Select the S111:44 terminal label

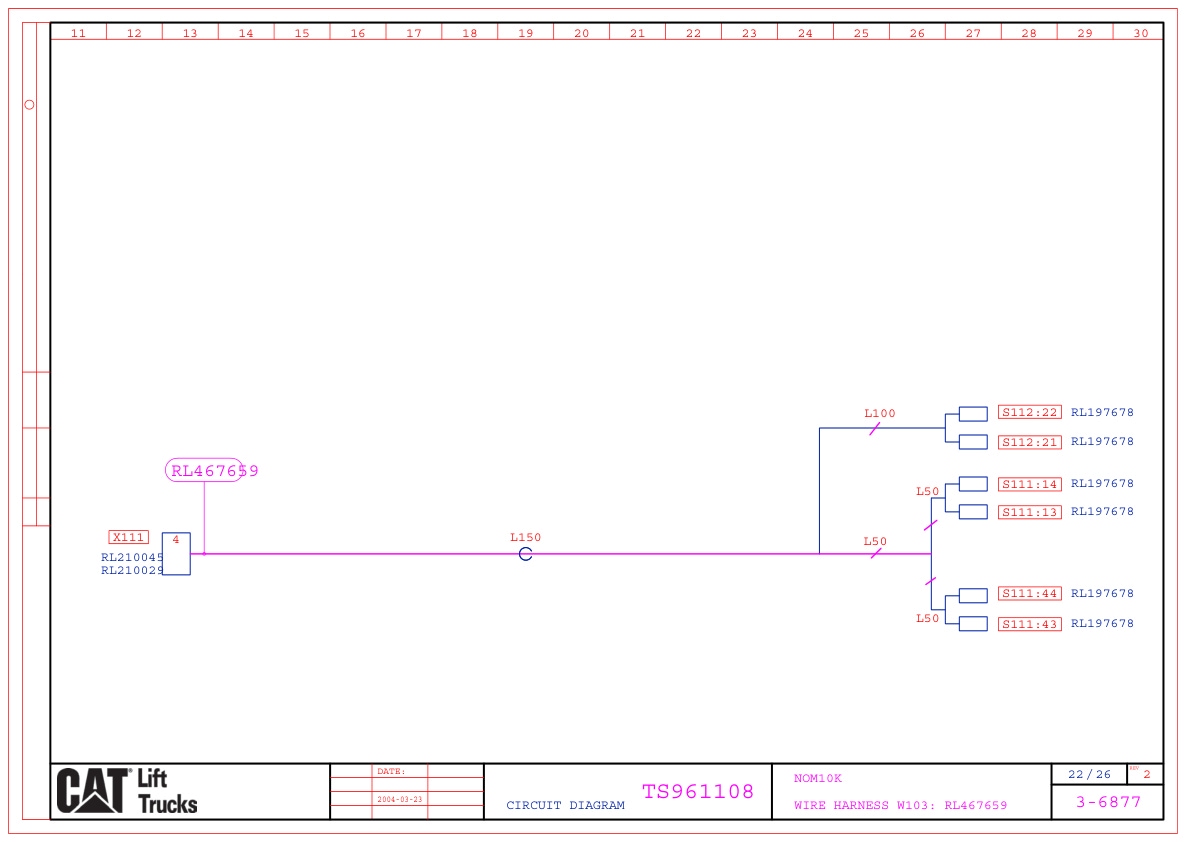pyautogui.click(x=1030, y=594)
